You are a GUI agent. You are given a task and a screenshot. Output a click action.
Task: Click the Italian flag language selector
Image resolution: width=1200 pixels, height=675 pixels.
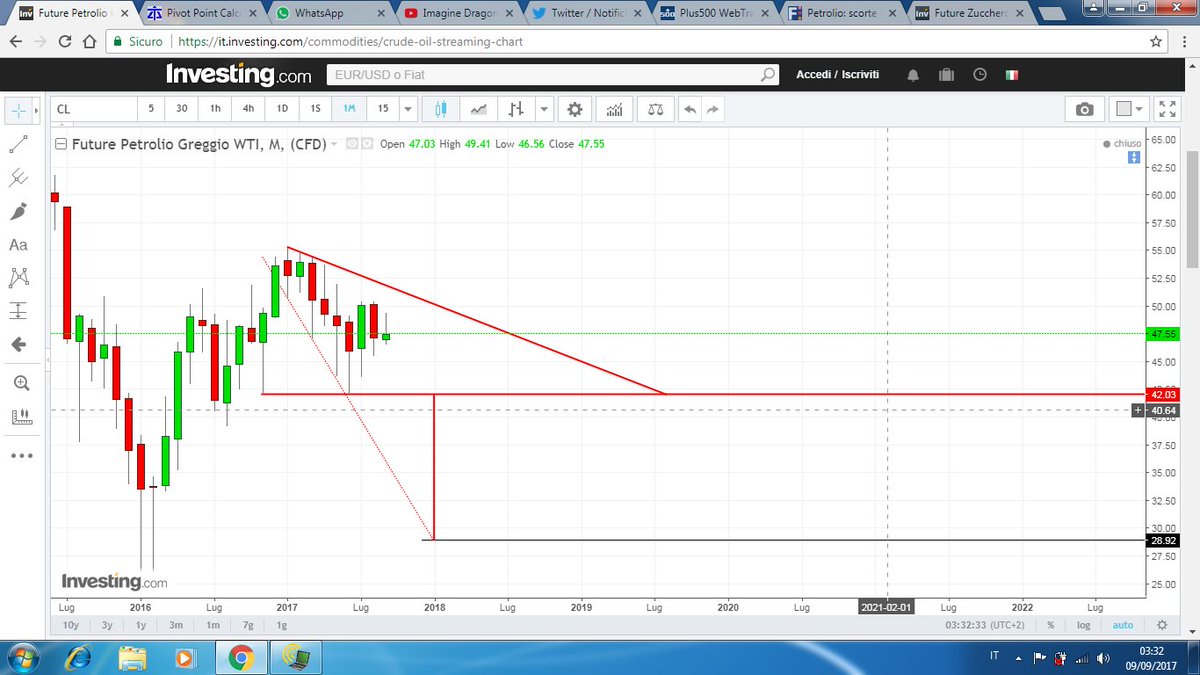click(x=1012, y=75)
